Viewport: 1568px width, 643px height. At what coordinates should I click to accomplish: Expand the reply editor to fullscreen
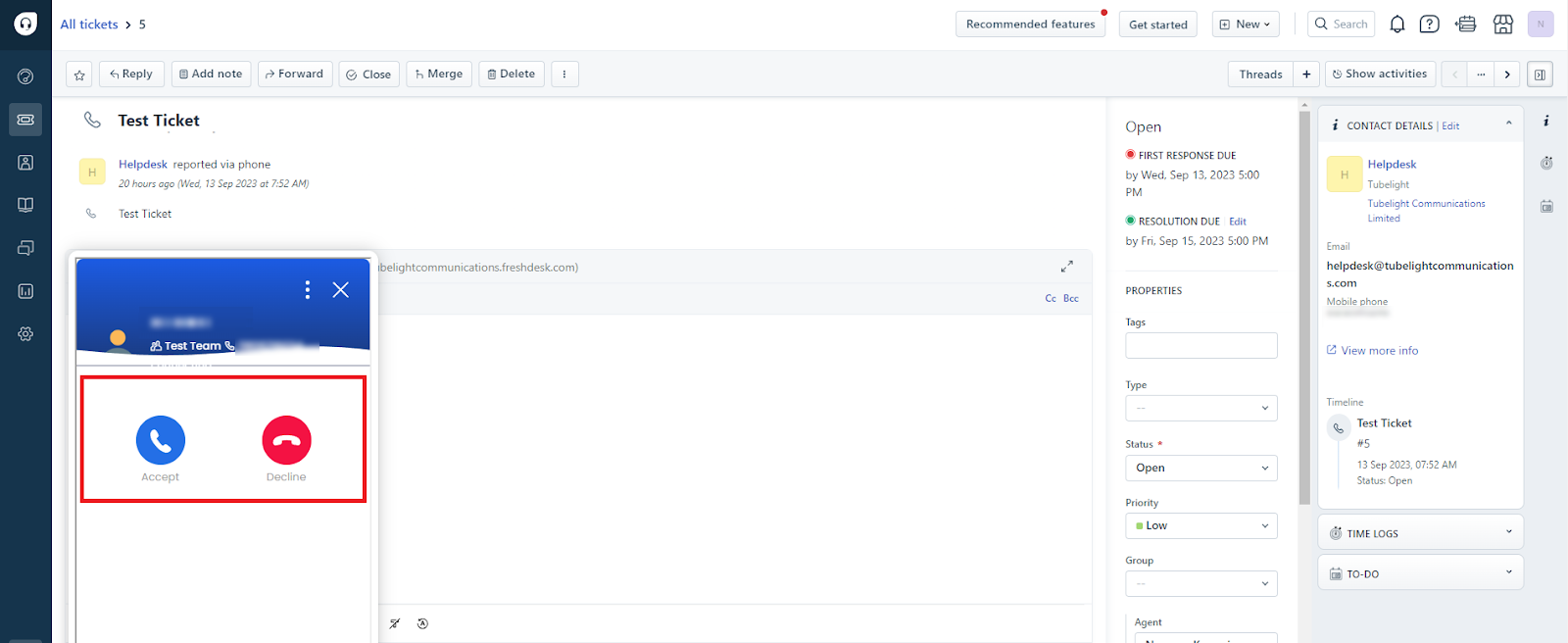coord(1066,266)
